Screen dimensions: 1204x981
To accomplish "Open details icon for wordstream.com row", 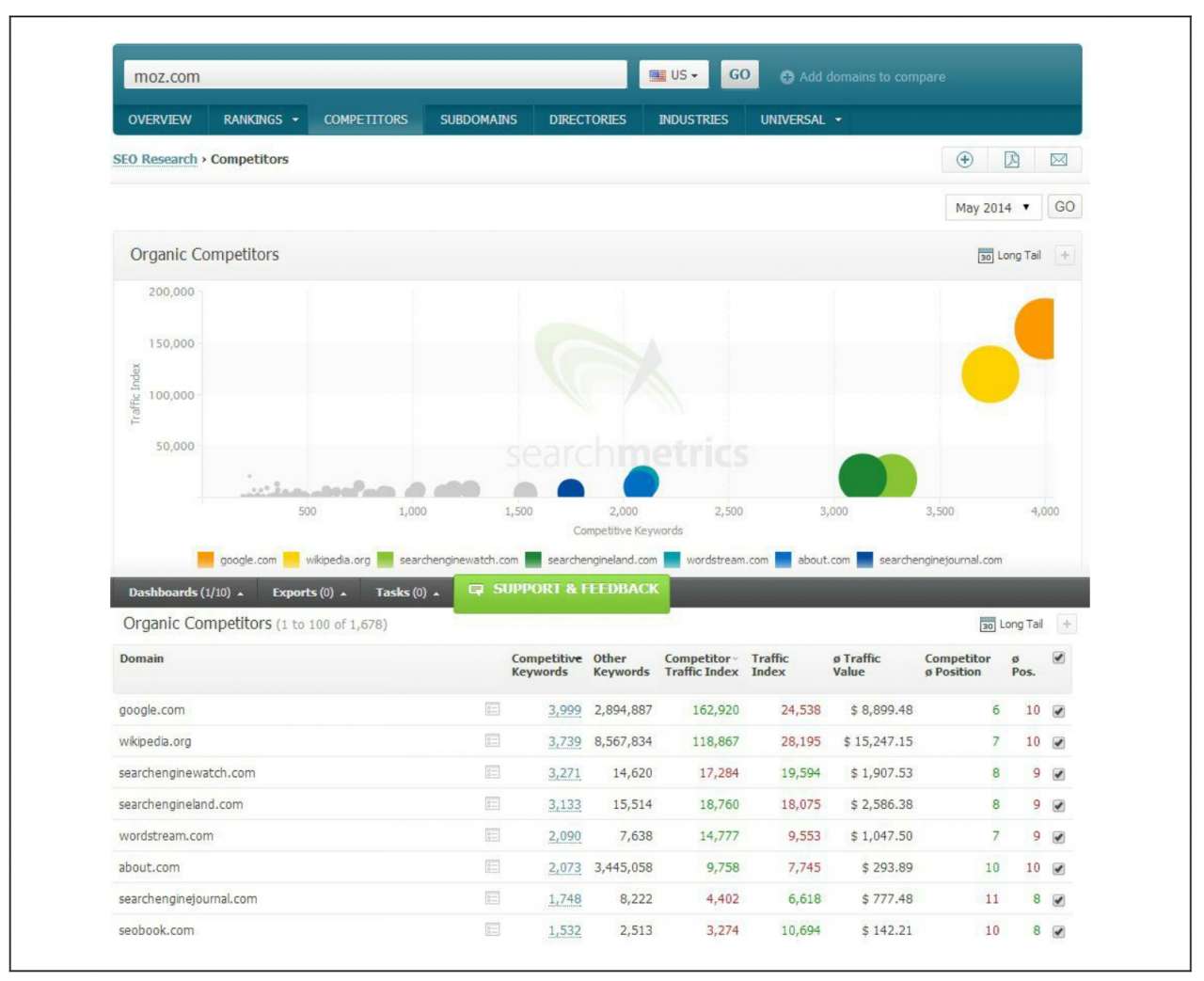I will coord(492,835).
